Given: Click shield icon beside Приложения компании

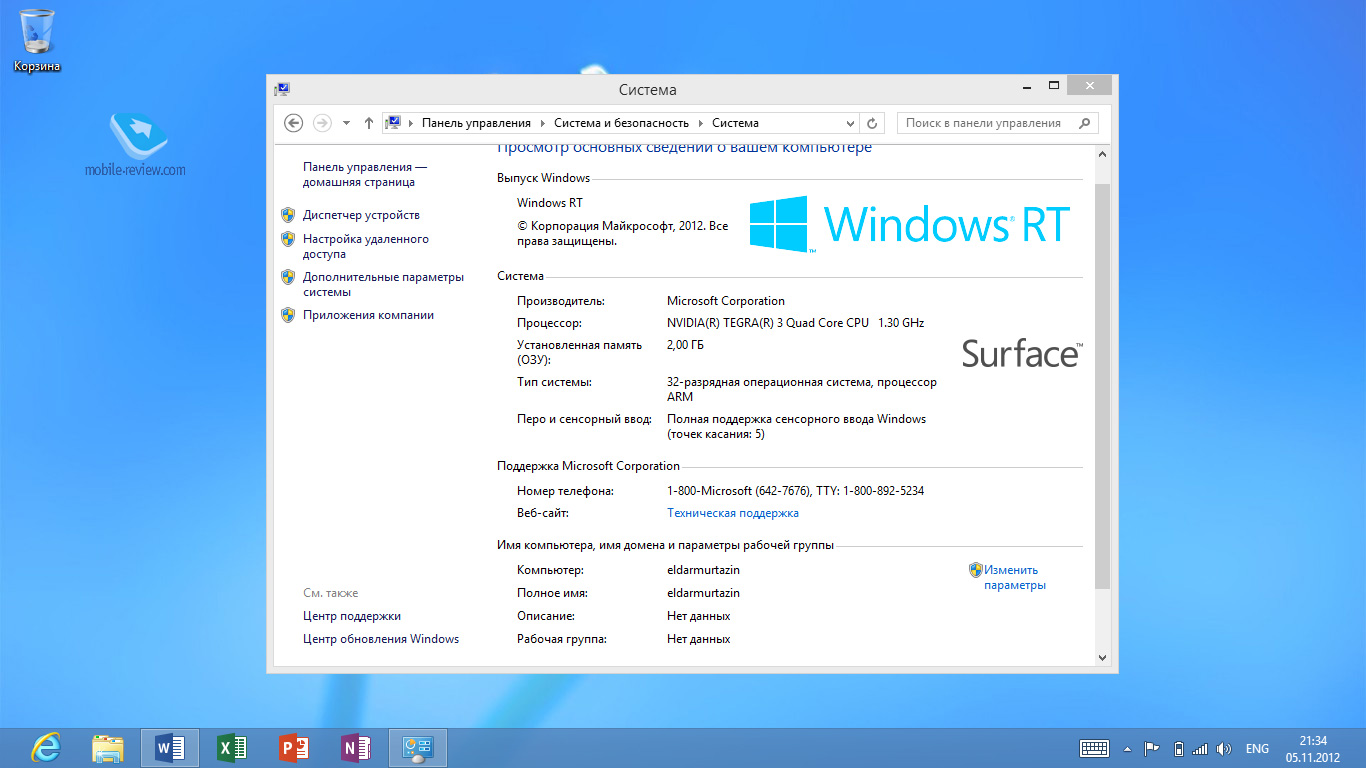Looking at the screenshot, I should [288, 315].
